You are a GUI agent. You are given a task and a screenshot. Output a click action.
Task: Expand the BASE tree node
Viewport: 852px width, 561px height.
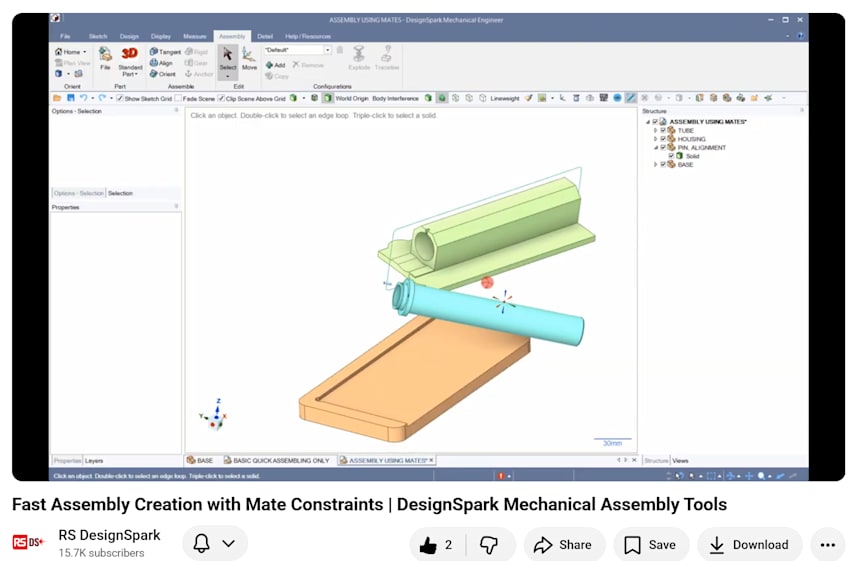point(655,164)
